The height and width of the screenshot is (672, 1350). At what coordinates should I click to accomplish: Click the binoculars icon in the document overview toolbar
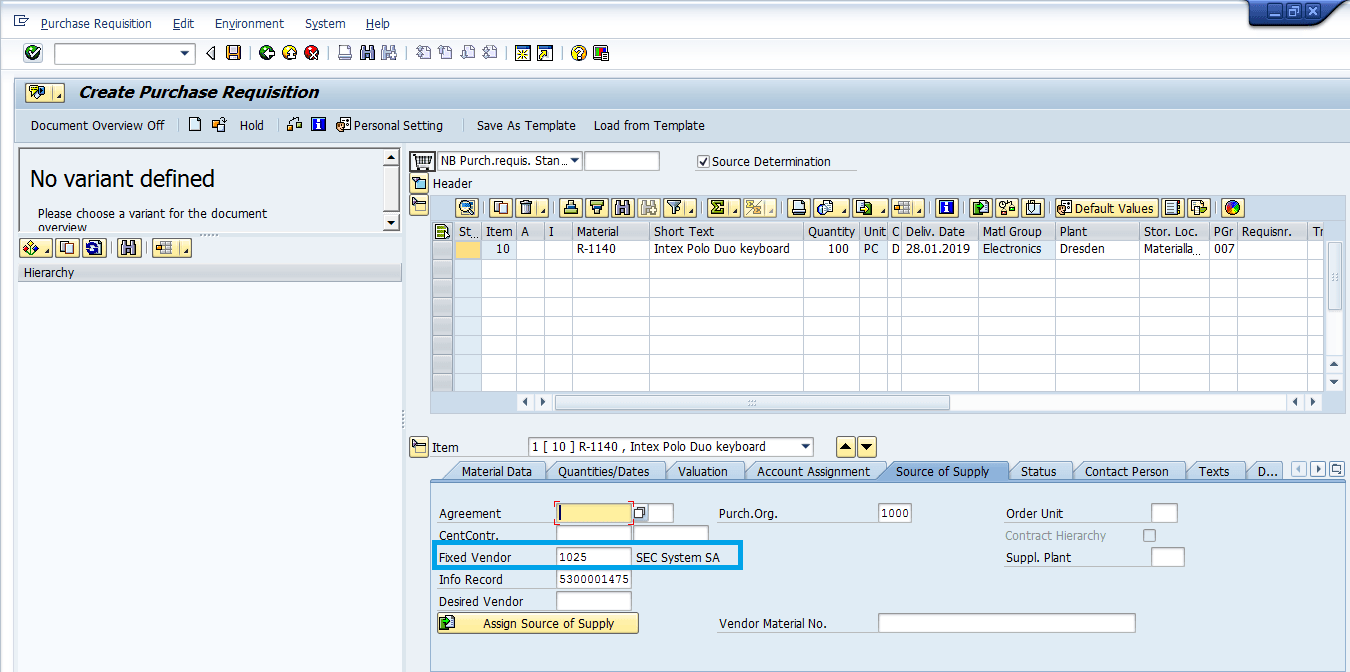[x=128, y=248]
